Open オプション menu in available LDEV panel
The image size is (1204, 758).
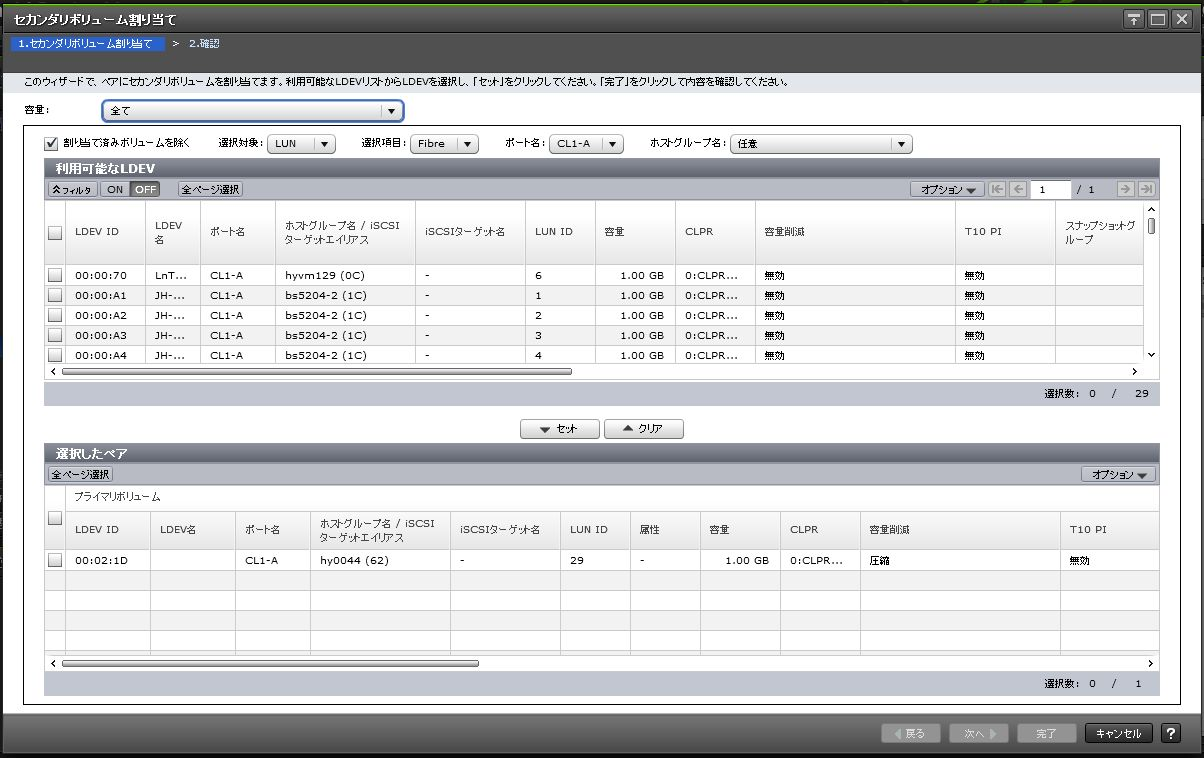click(946, 189)
